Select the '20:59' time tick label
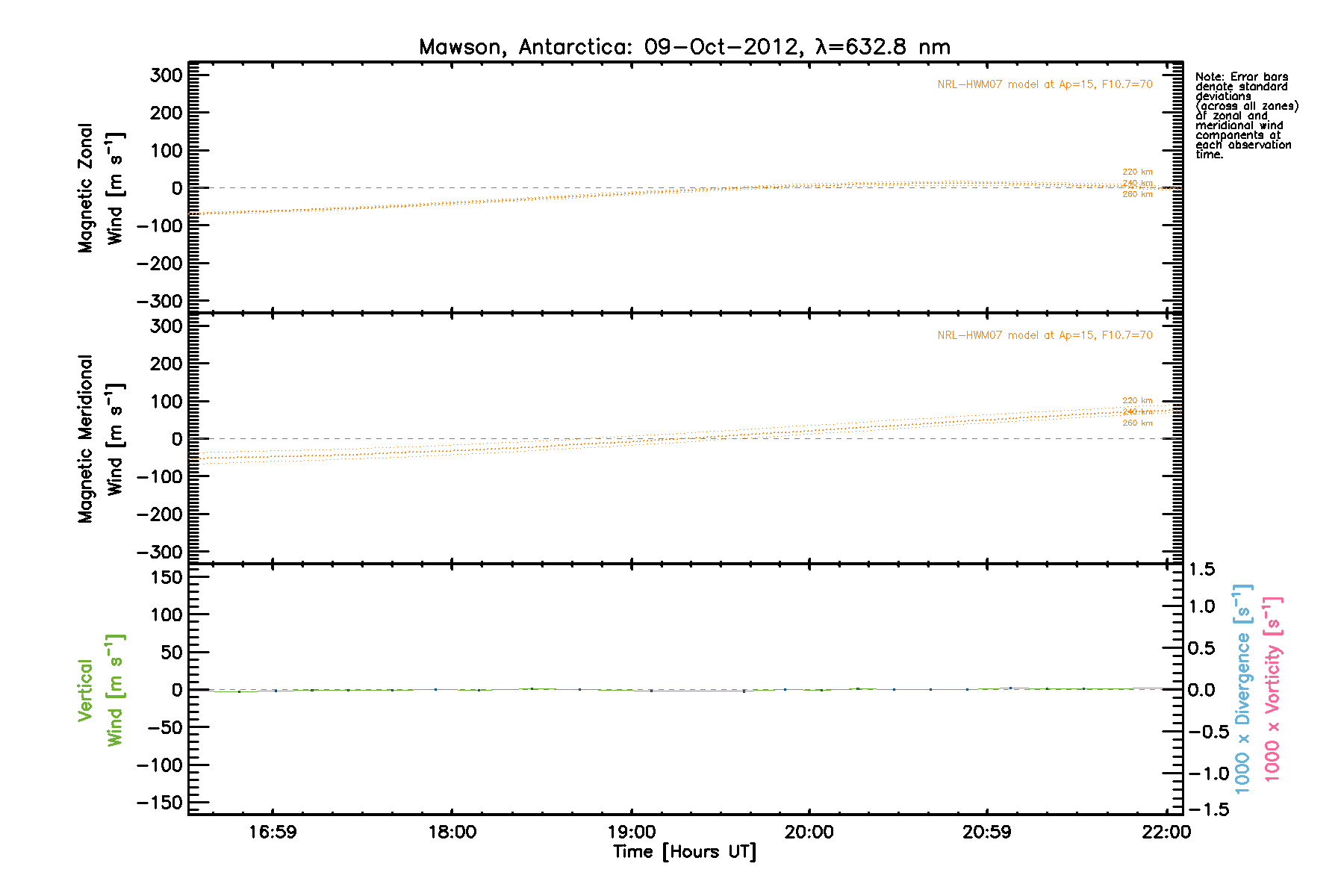Image resolution: width=1344 pixels, height=896 pixels. (x=987, y=833)
